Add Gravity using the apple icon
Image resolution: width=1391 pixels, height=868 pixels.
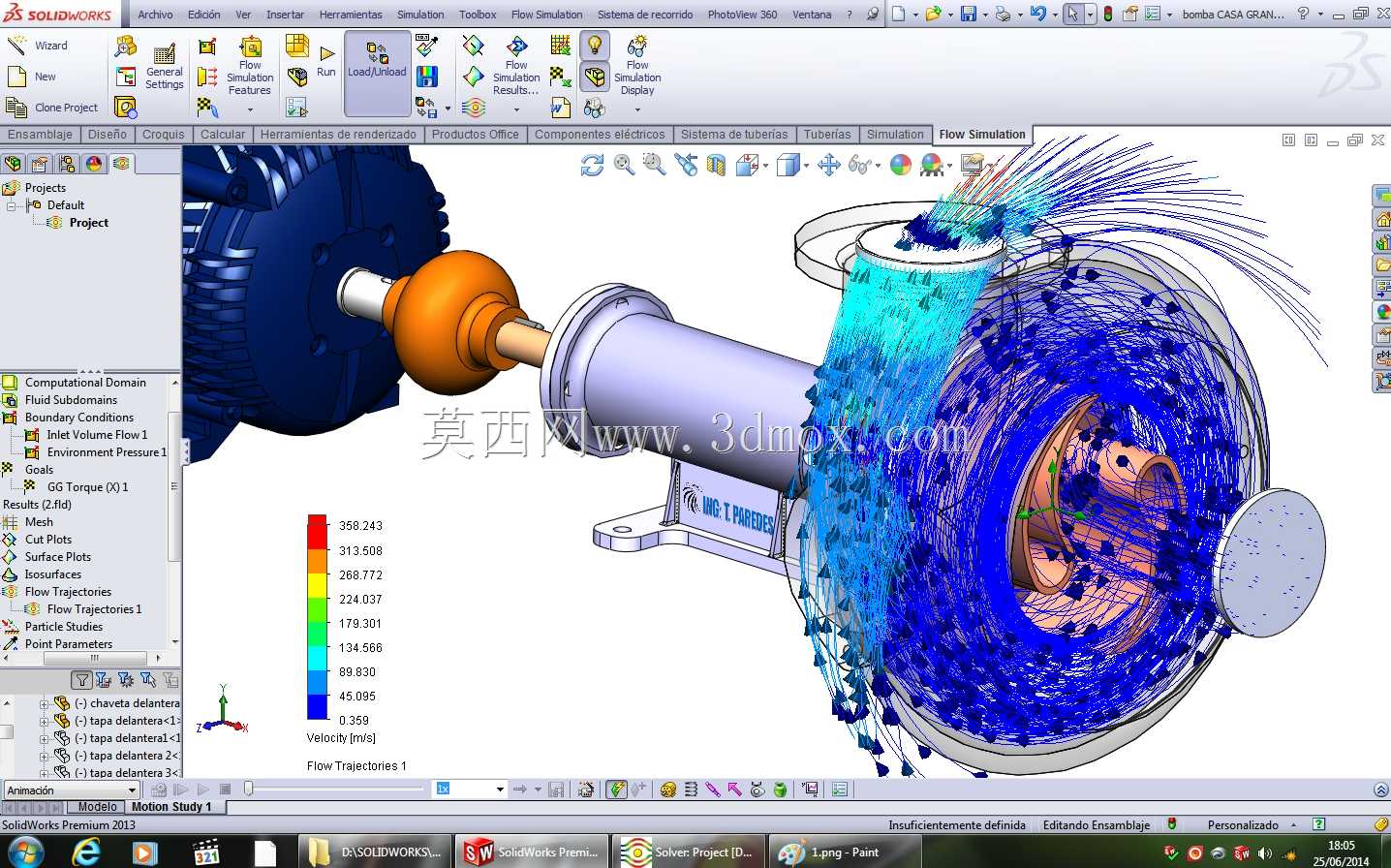tap(781, 790)
